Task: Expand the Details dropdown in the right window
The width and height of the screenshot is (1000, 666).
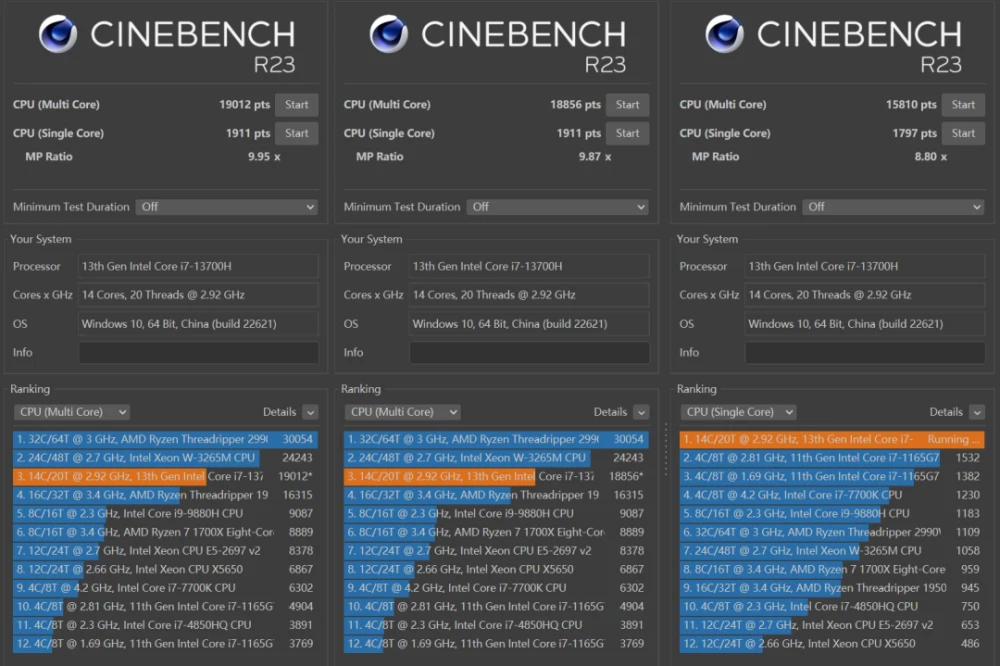Action: click(x=976, y=412)
